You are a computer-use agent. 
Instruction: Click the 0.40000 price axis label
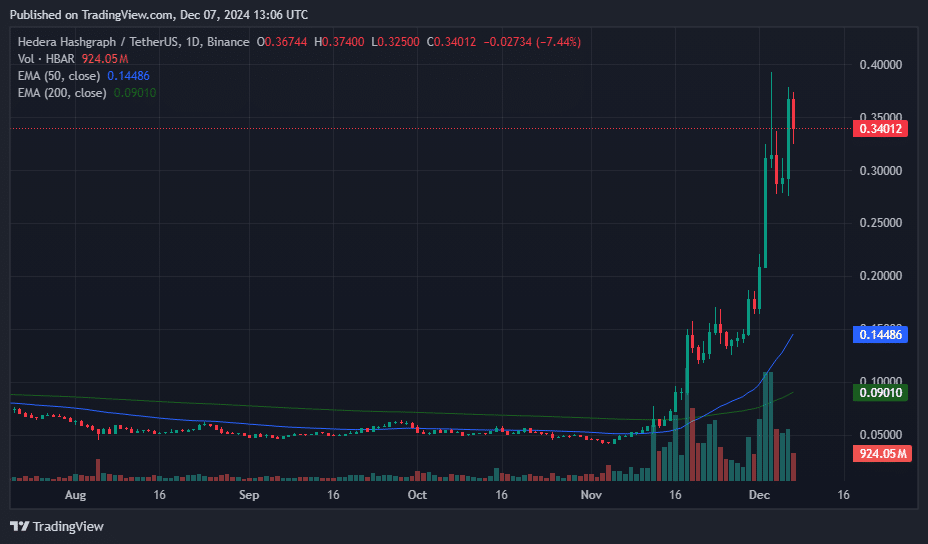click(880, 65)
